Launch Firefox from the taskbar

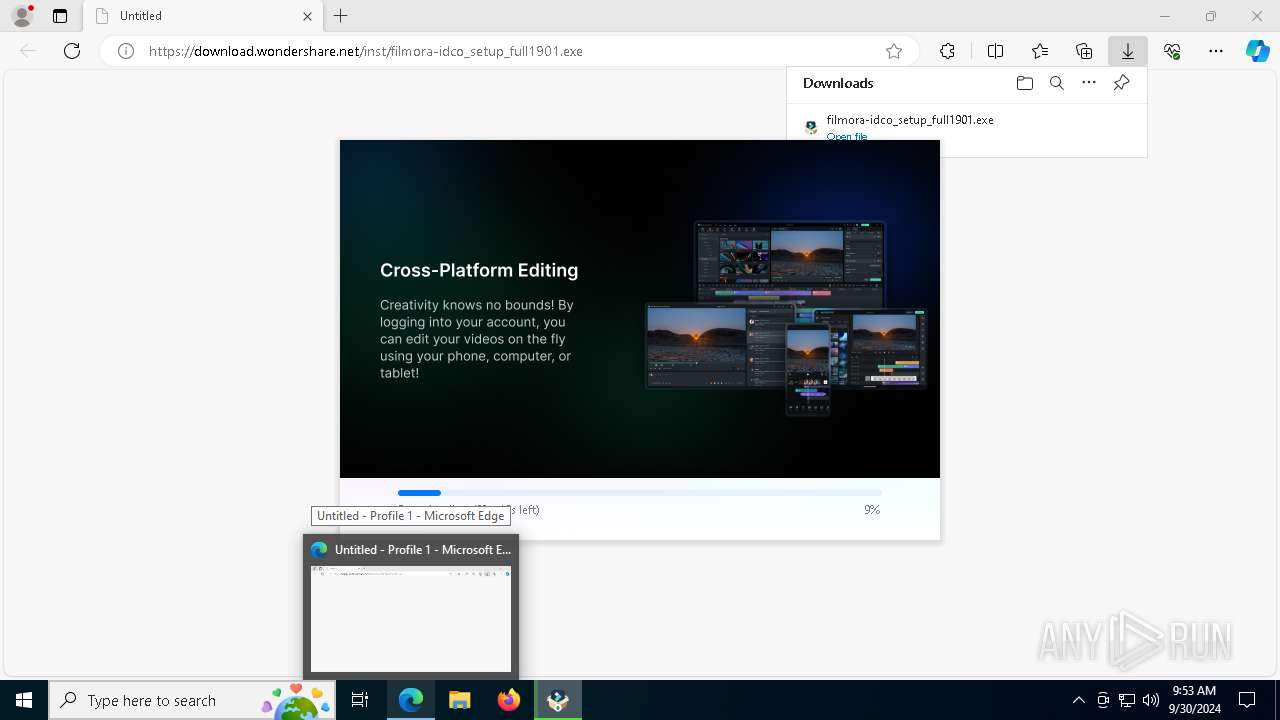[509, 700]
